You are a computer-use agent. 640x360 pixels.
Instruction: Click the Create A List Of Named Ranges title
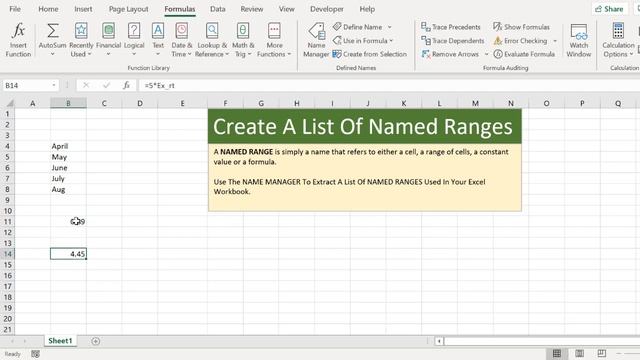tap(362, 127)
